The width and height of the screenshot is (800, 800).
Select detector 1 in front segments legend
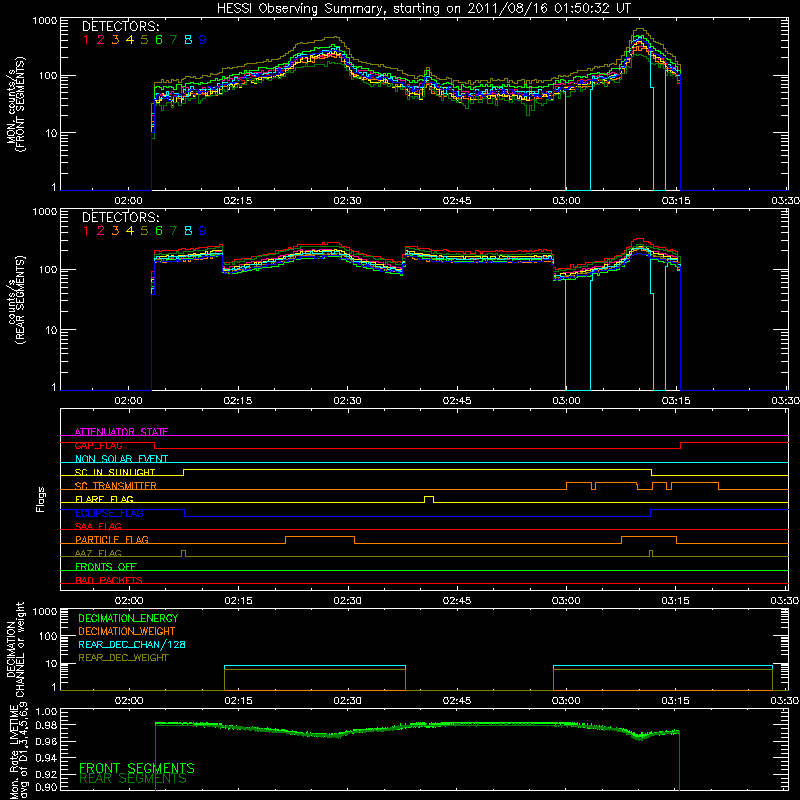point(86,40)
